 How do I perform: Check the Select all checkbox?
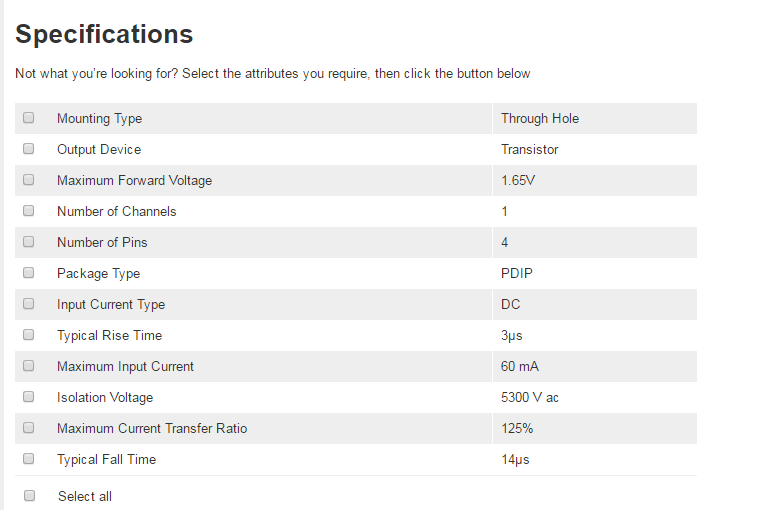coord(30,495)
